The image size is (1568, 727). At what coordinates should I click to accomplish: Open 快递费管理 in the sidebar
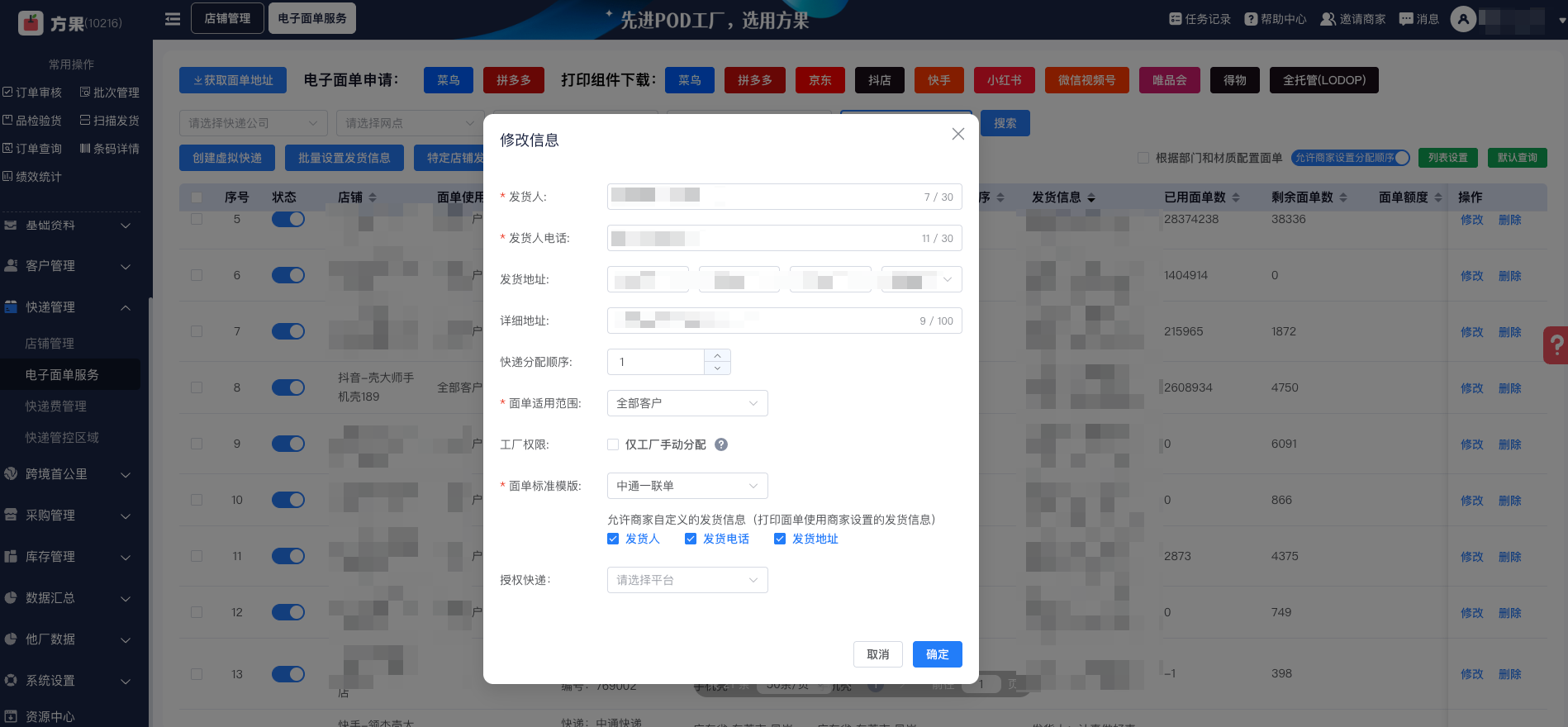click(x=55, y=406)
